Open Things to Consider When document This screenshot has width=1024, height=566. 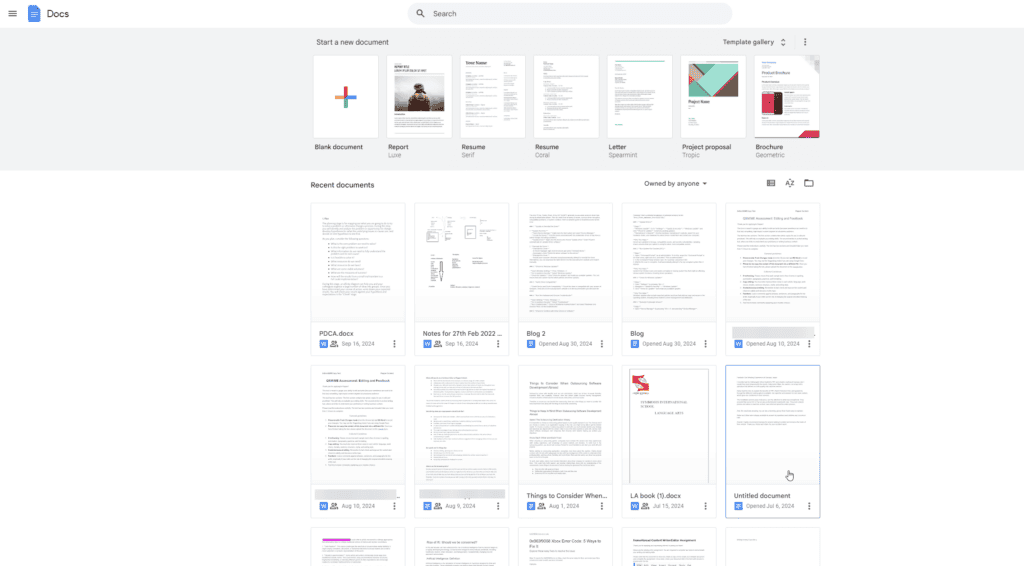click(566, 425)
